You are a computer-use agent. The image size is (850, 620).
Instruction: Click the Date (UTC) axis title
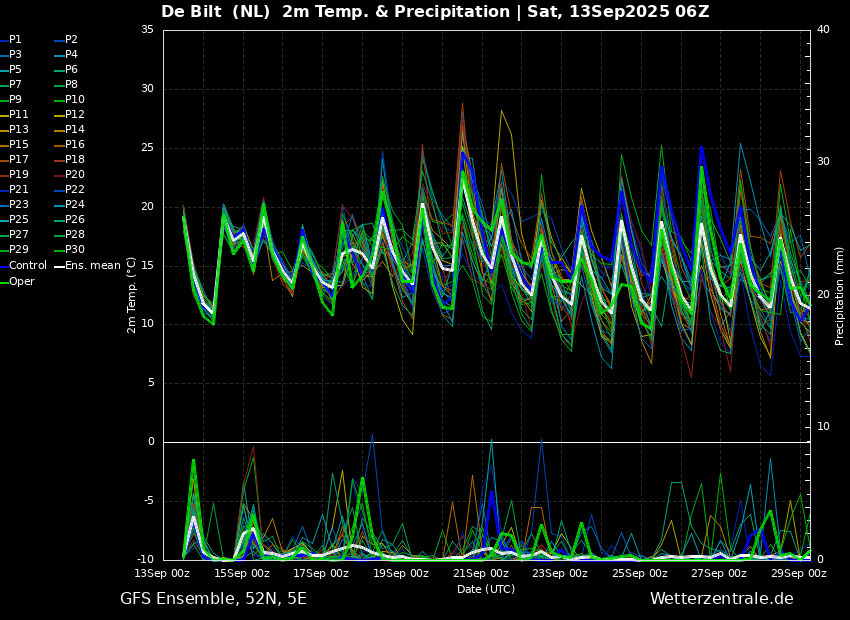coord(486,589)
